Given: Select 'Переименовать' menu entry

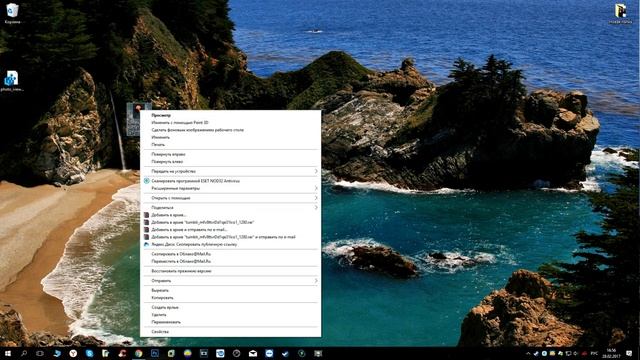Looking at the screenshot, I should pos(166,322).
